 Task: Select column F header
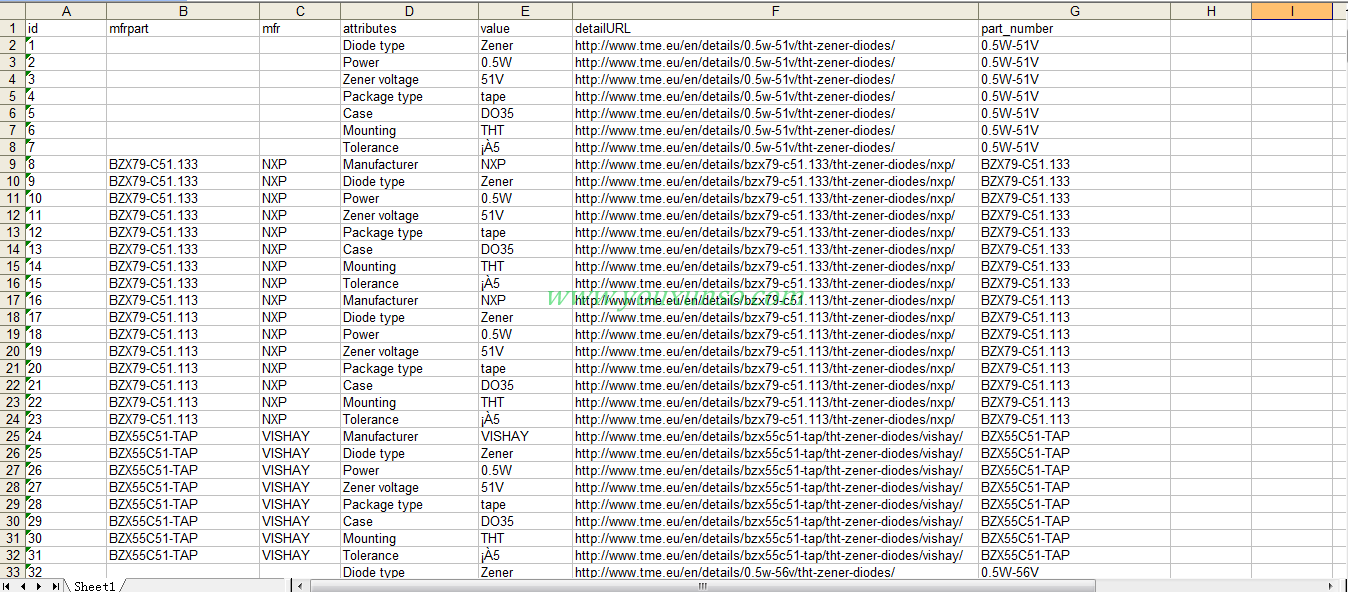[775, 11]
